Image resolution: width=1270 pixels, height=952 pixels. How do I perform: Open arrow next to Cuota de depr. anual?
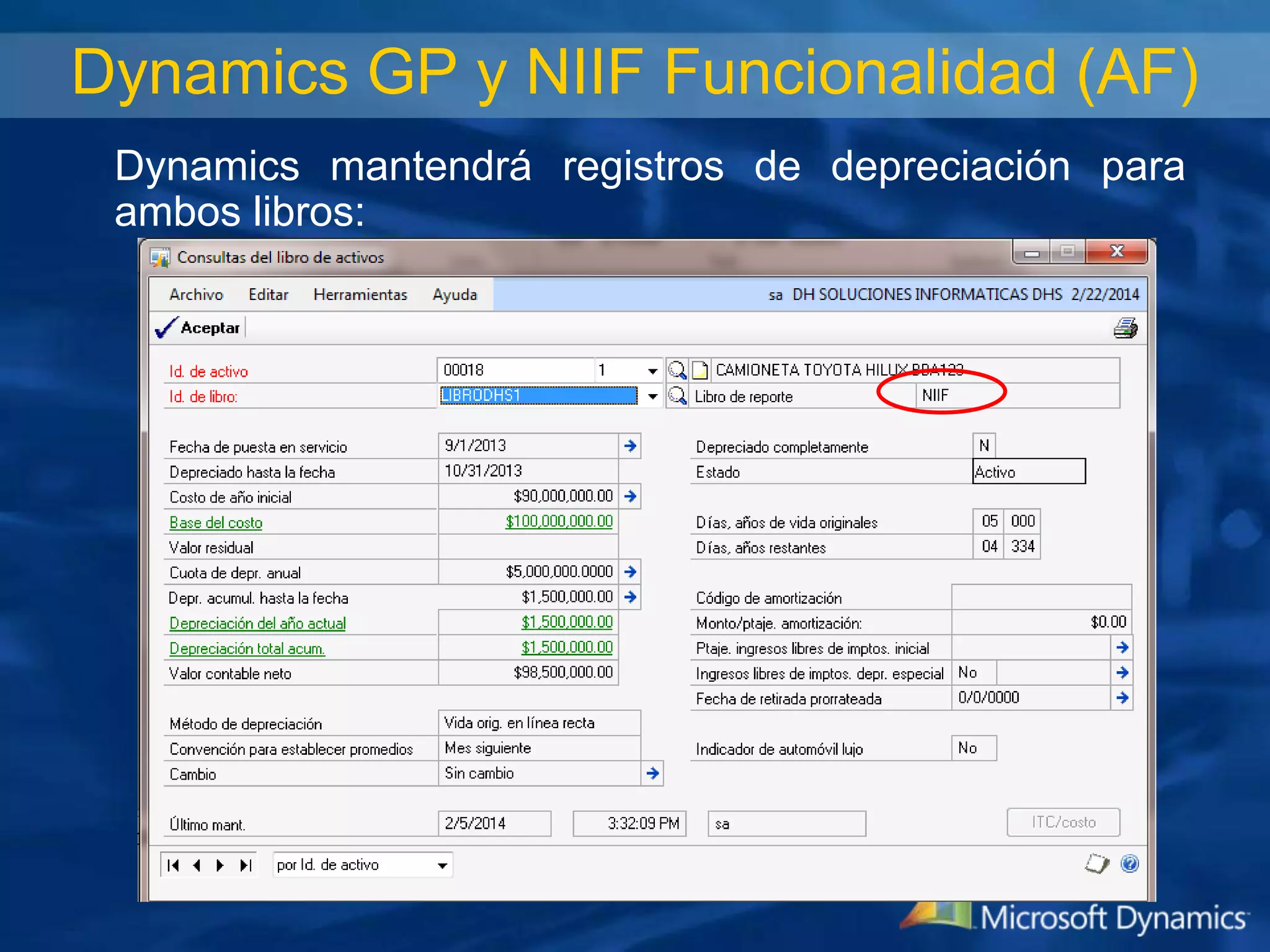click(630, 571)
